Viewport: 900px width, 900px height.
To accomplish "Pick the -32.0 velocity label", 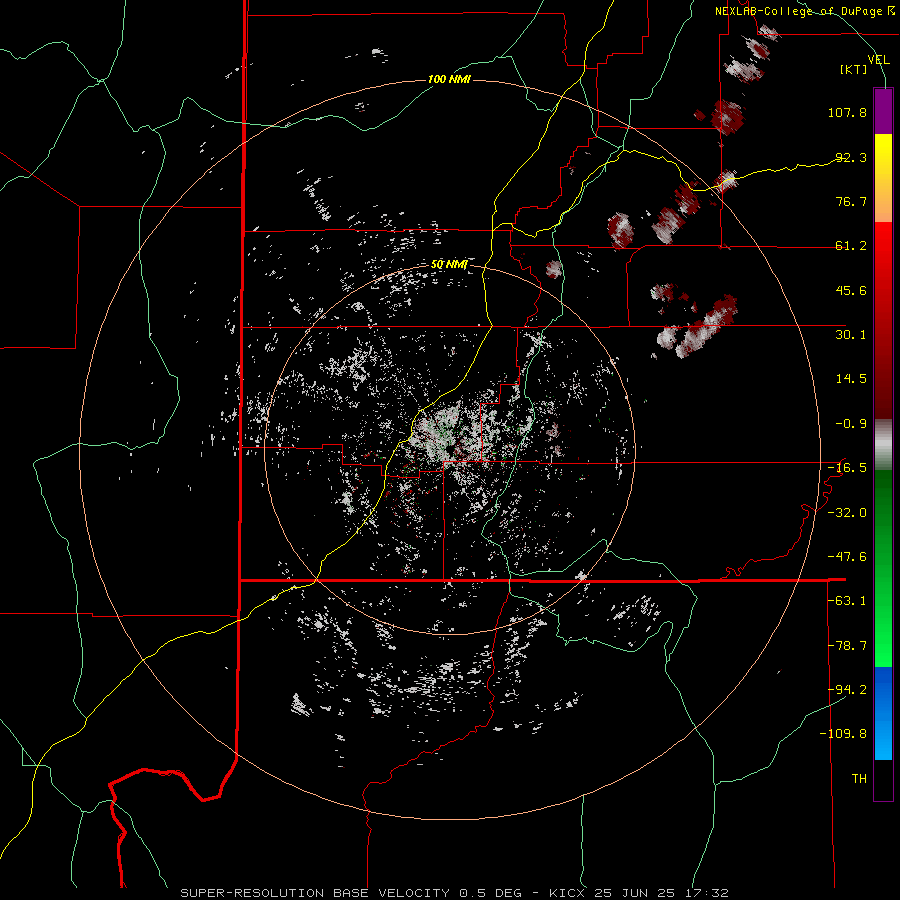I will coord(847,513).
